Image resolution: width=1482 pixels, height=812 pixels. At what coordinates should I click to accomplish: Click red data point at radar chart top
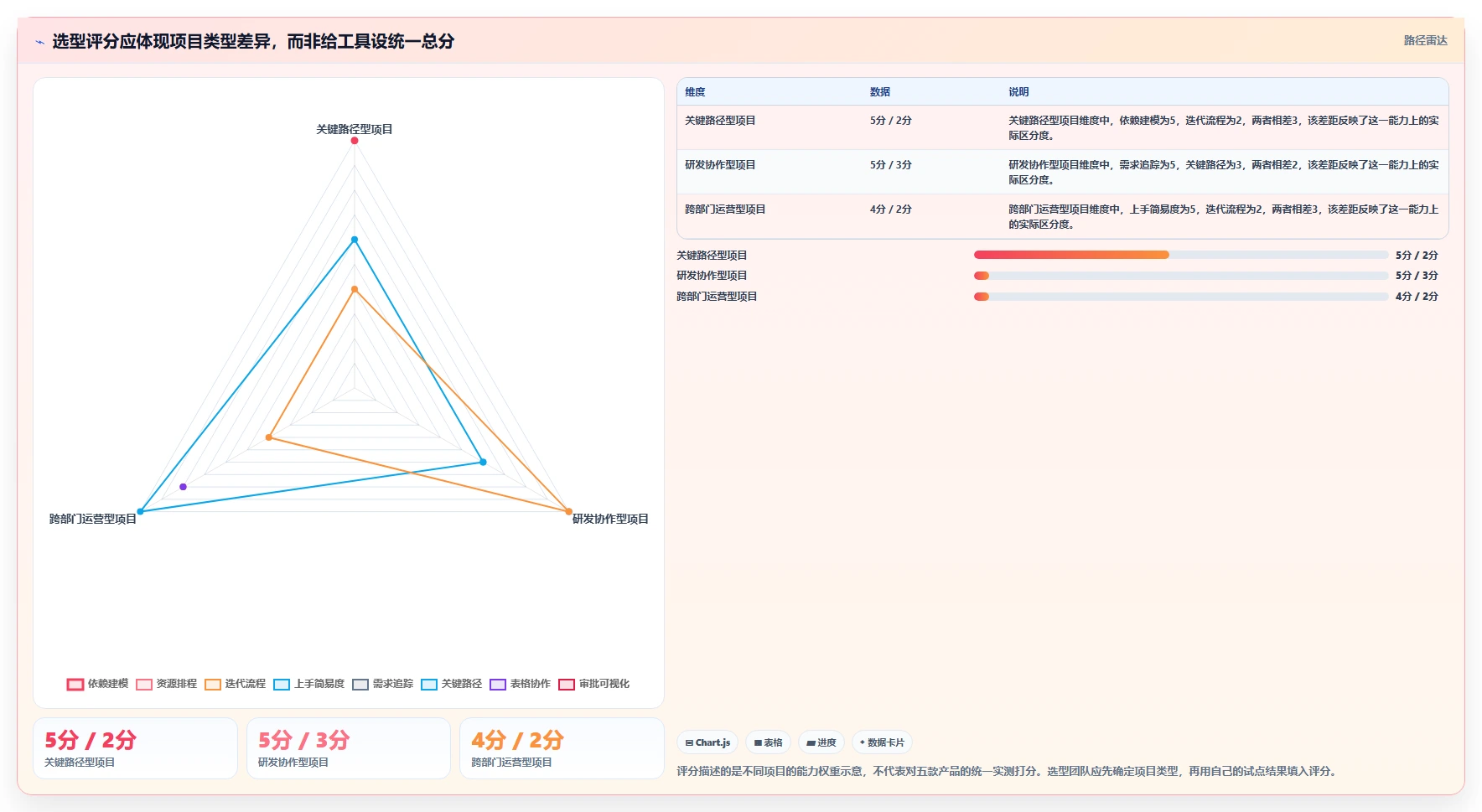pyautogui.click(x=355, y=141)
